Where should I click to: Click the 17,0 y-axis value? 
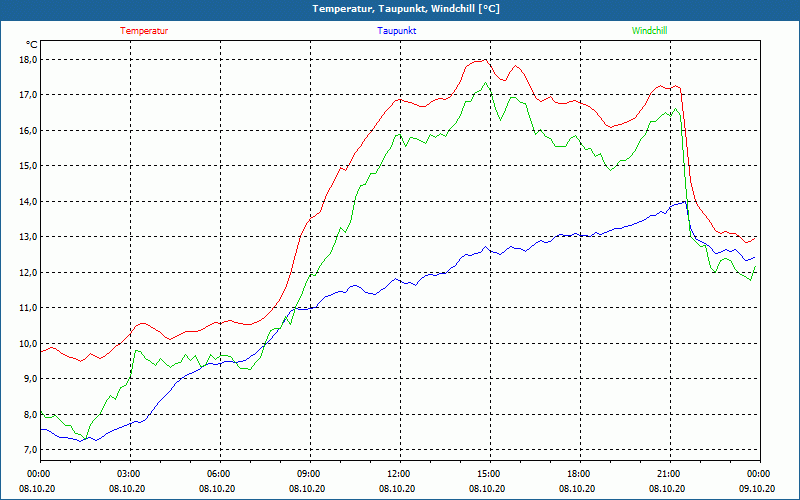tap(29, 95)
